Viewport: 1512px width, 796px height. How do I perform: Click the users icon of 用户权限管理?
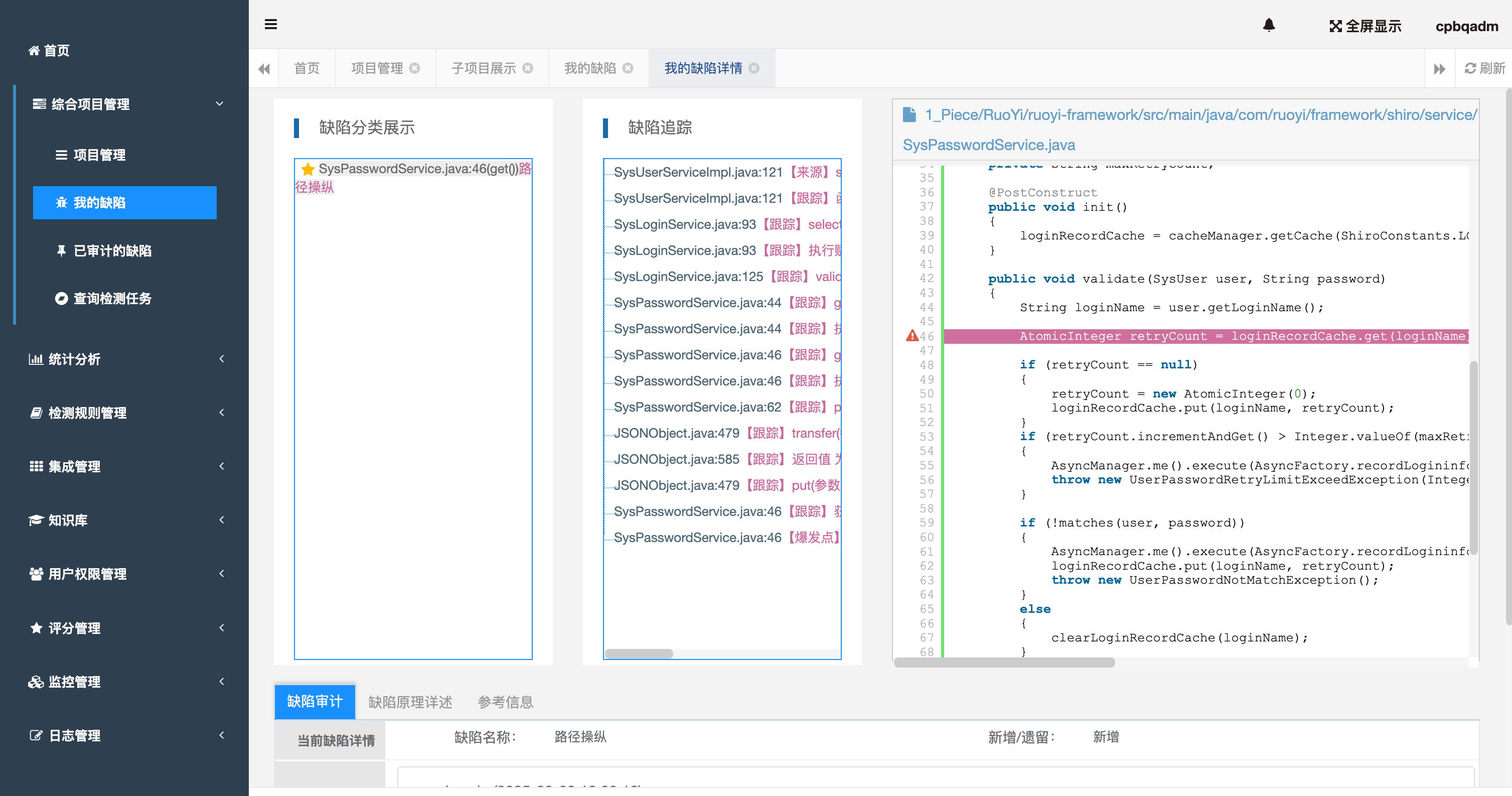click(36, 574)
